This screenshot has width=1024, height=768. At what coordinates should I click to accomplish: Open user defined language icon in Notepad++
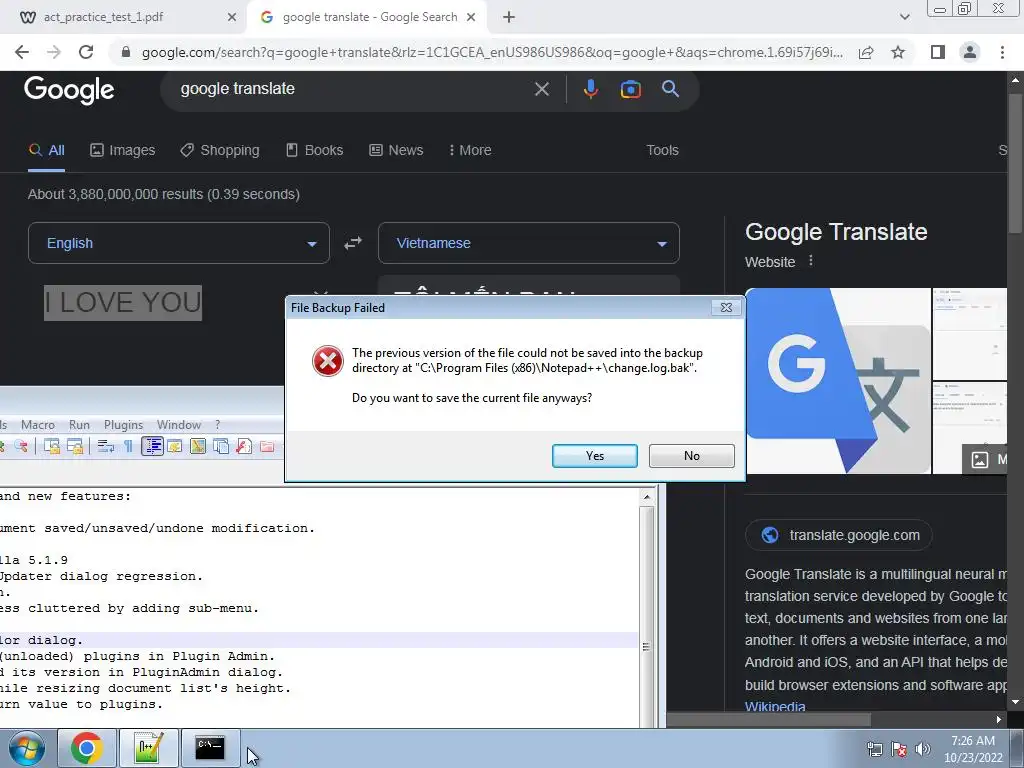coord(174,446)
